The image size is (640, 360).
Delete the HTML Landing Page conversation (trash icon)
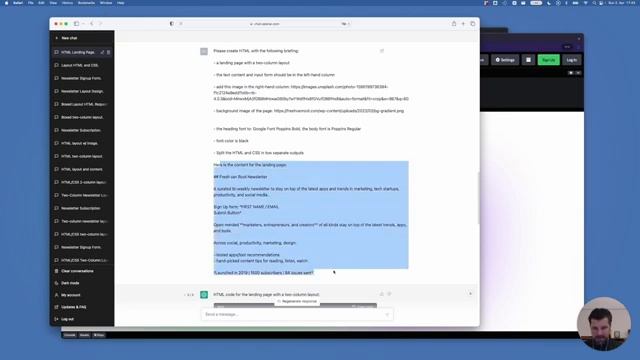tap(109, 52)
